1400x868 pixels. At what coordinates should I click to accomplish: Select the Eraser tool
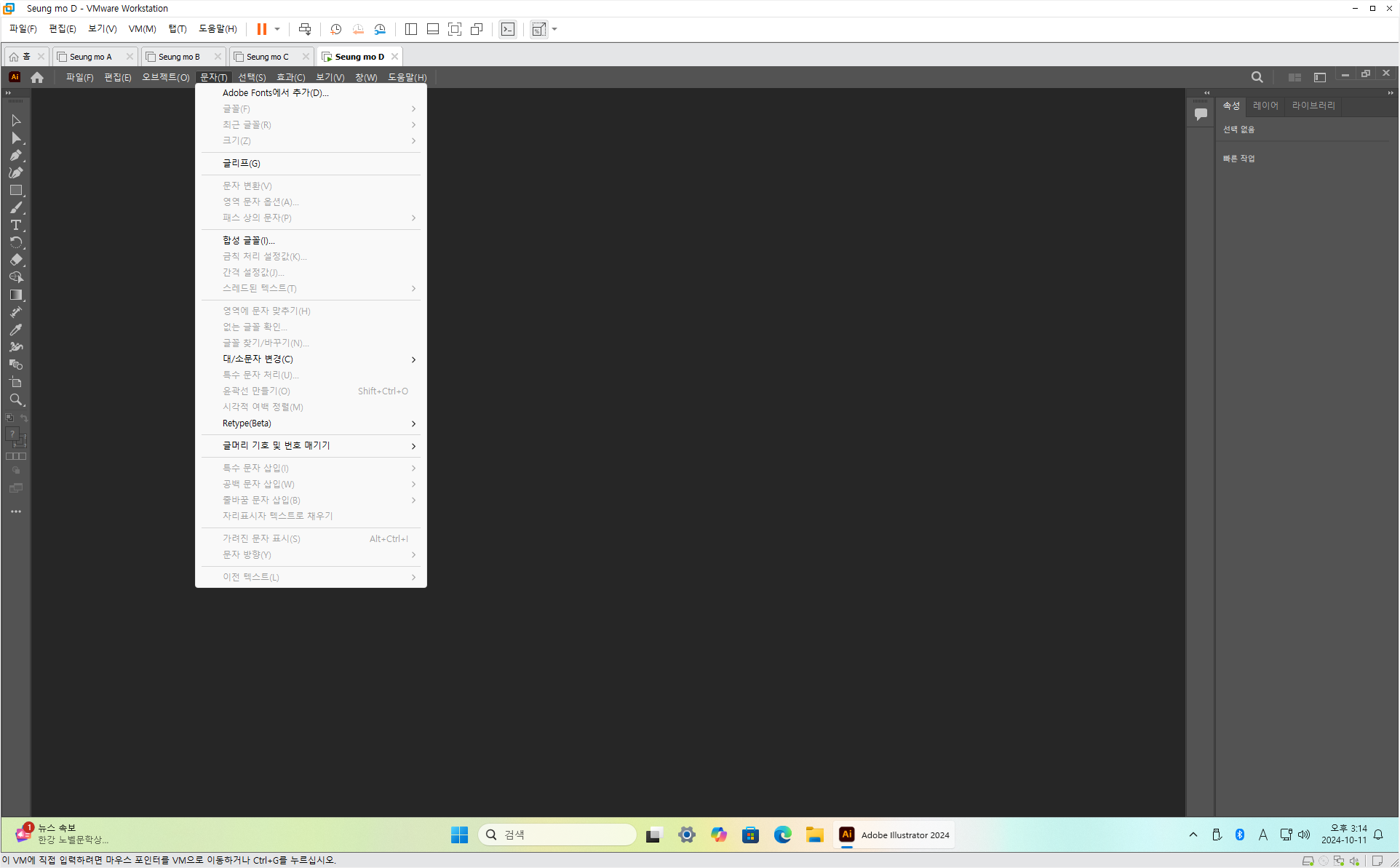[x=16, y=260]
